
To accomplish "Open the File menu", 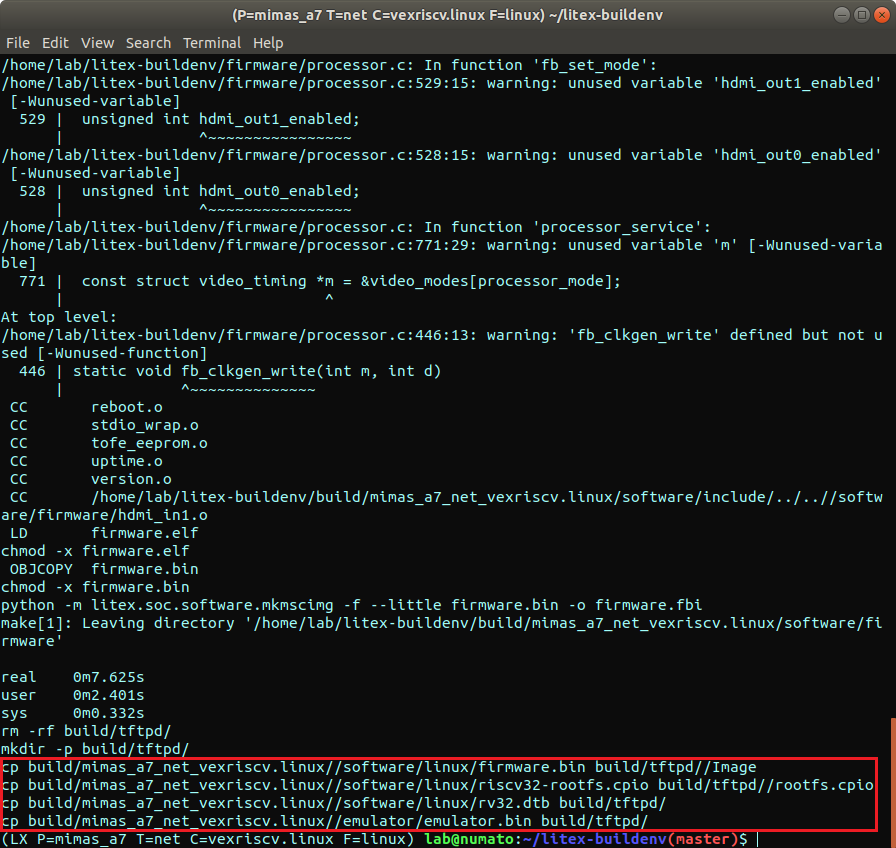I will click(17, 43).
